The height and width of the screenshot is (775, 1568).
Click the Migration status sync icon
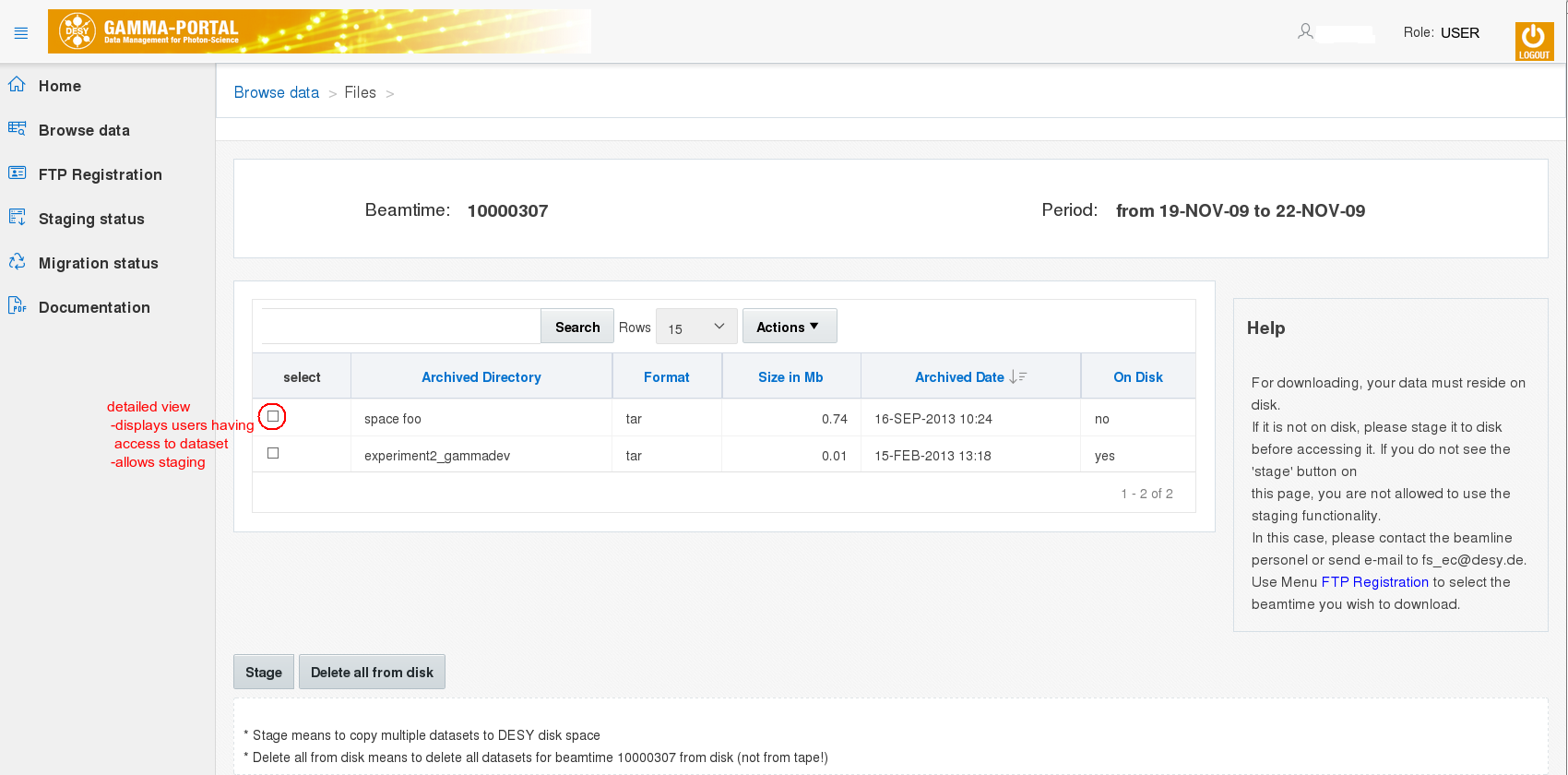coord(17,262)
